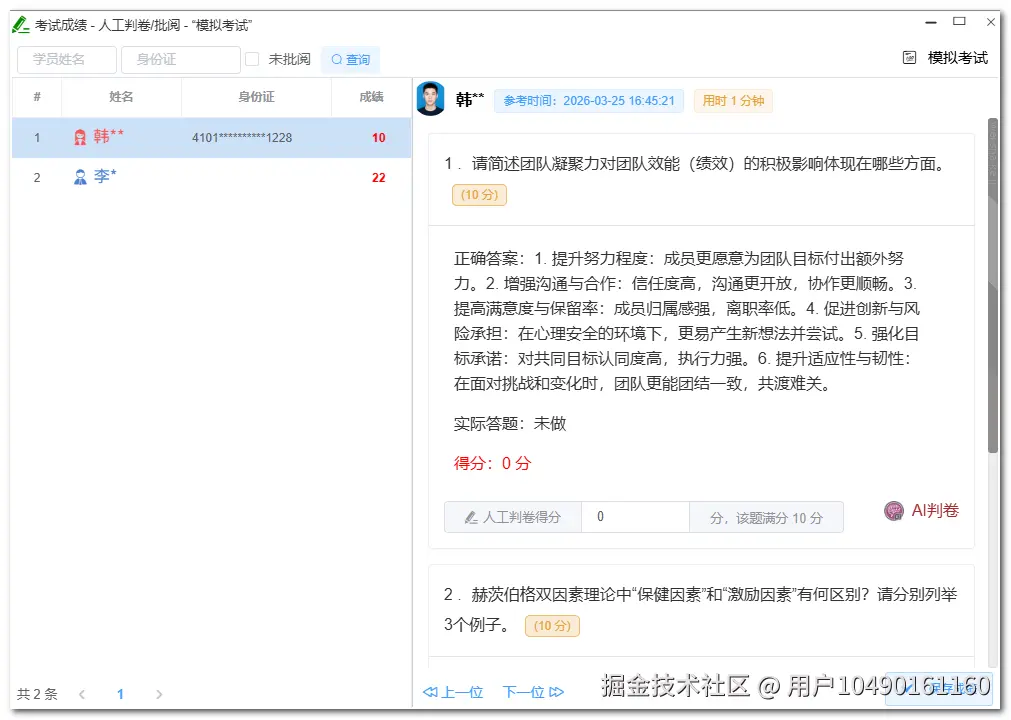The image size is (1011, 720).
Task: Click score 22 in 李* row
Action: (378, 178)
